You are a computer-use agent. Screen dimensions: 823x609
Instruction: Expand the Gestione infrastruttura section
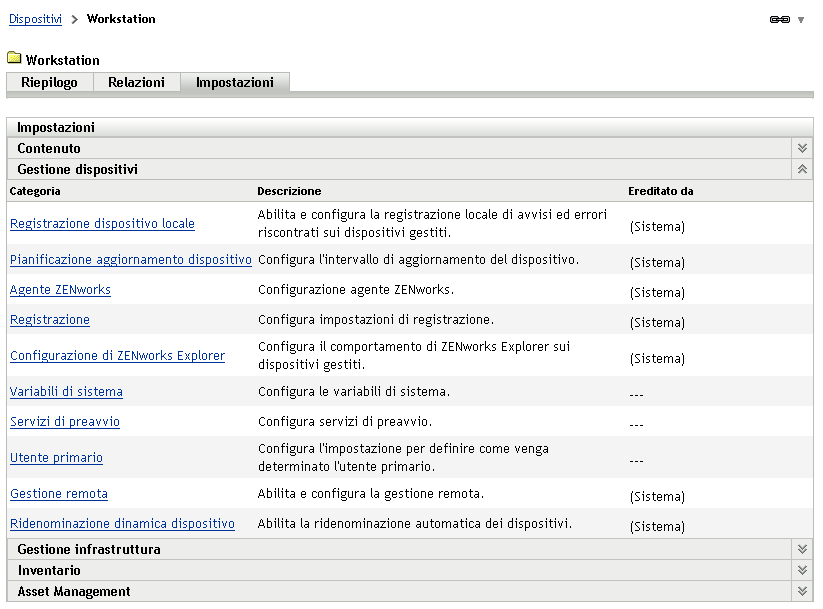coord(801,548)
